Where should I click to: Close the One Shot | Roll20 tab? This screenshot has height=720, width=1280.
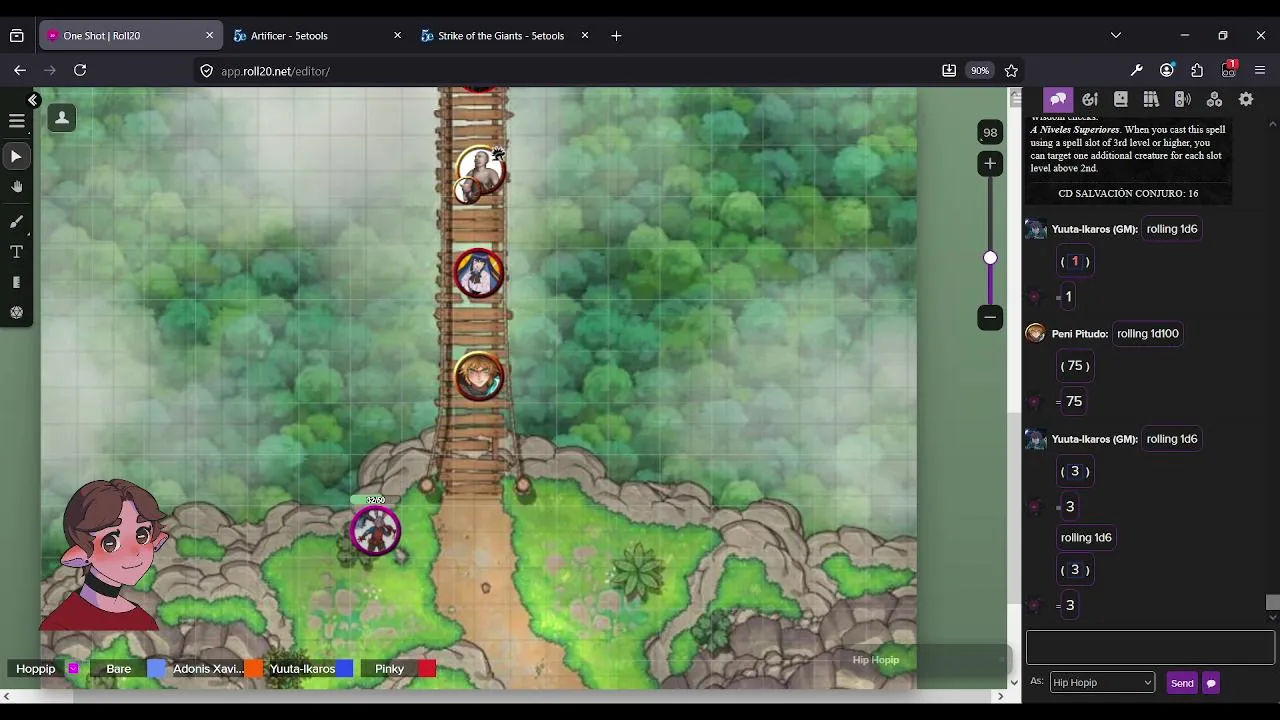pyautogui.click(x=209, y=35)
